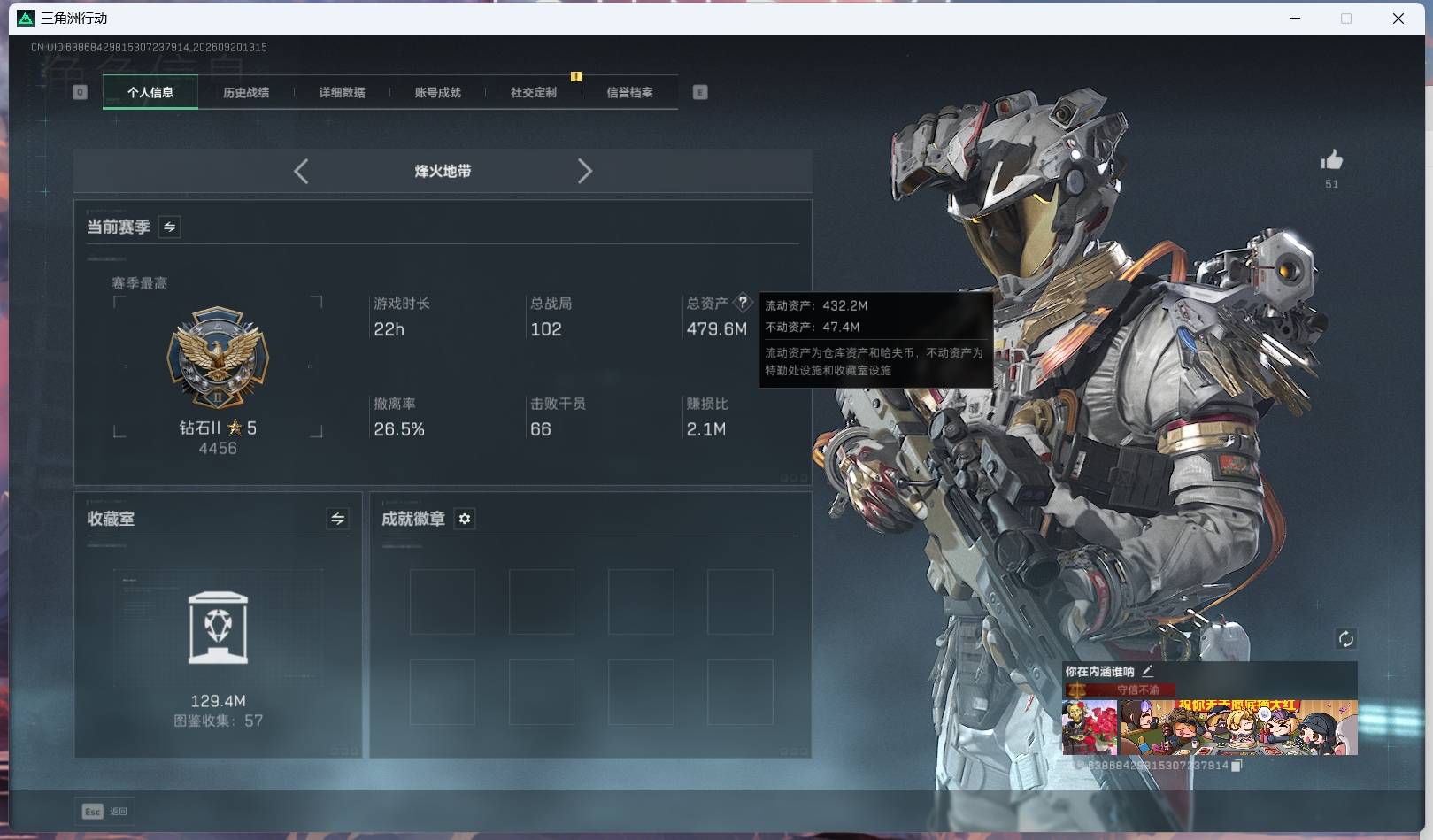
Task: Toggle the 当前赛季 season switch icon
Action: coord(169,227)
